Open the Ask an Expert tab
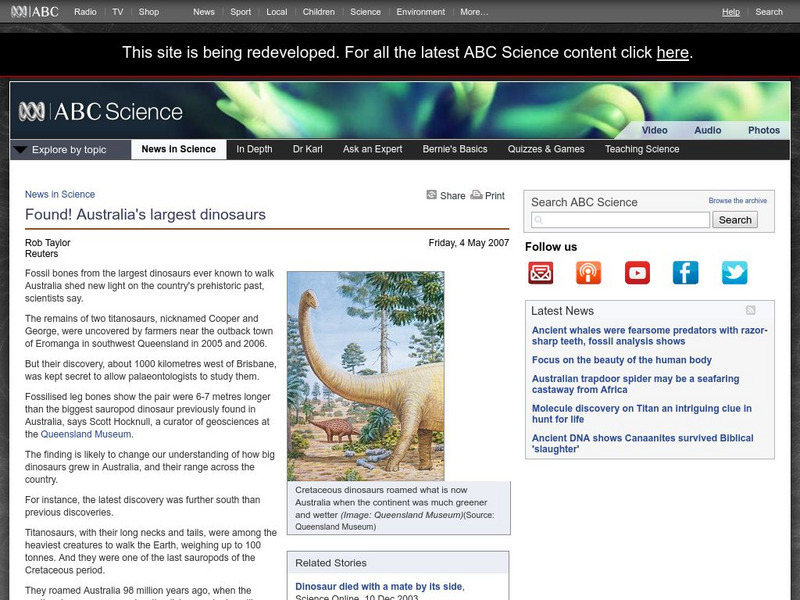The image size is (800, 600). point(372,149)
